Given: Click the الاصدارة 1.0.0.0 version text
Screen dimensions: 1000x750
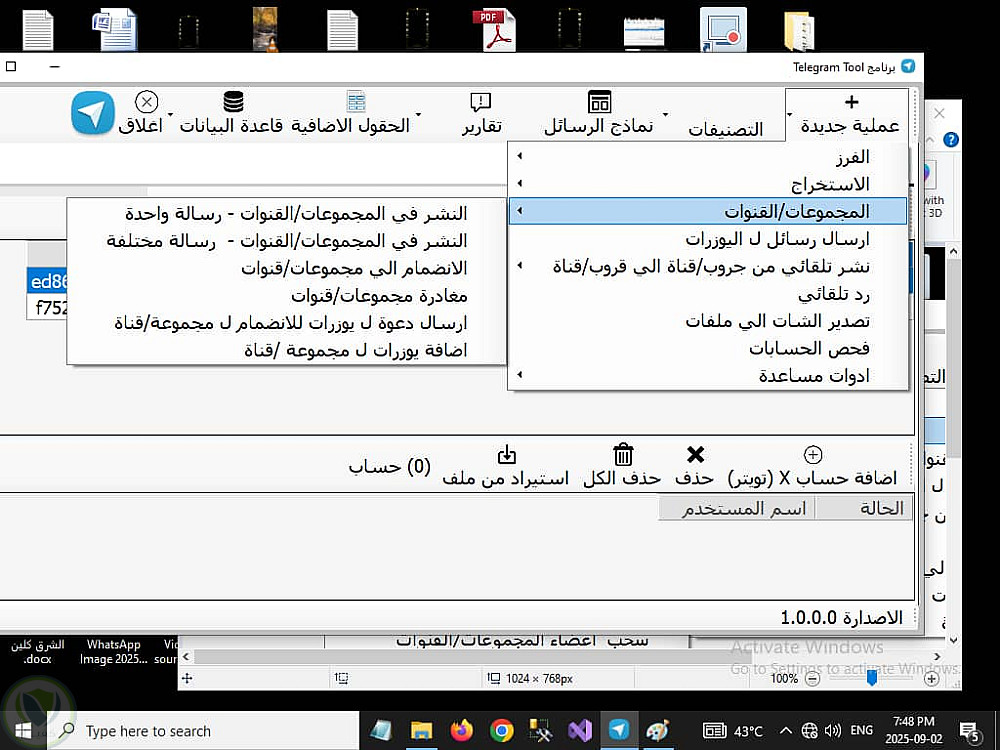Looking at the screenshot, I should (841, 617).
